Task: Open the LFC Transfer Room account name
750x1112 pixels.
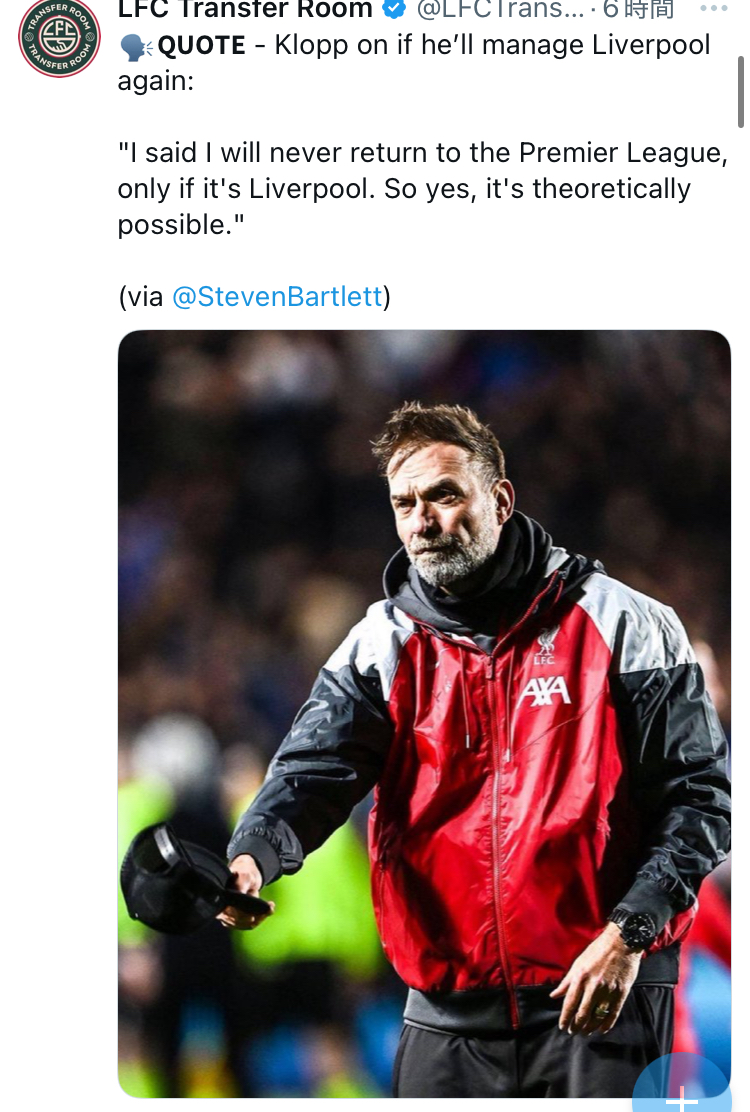Action: click(x=245, y=10)
